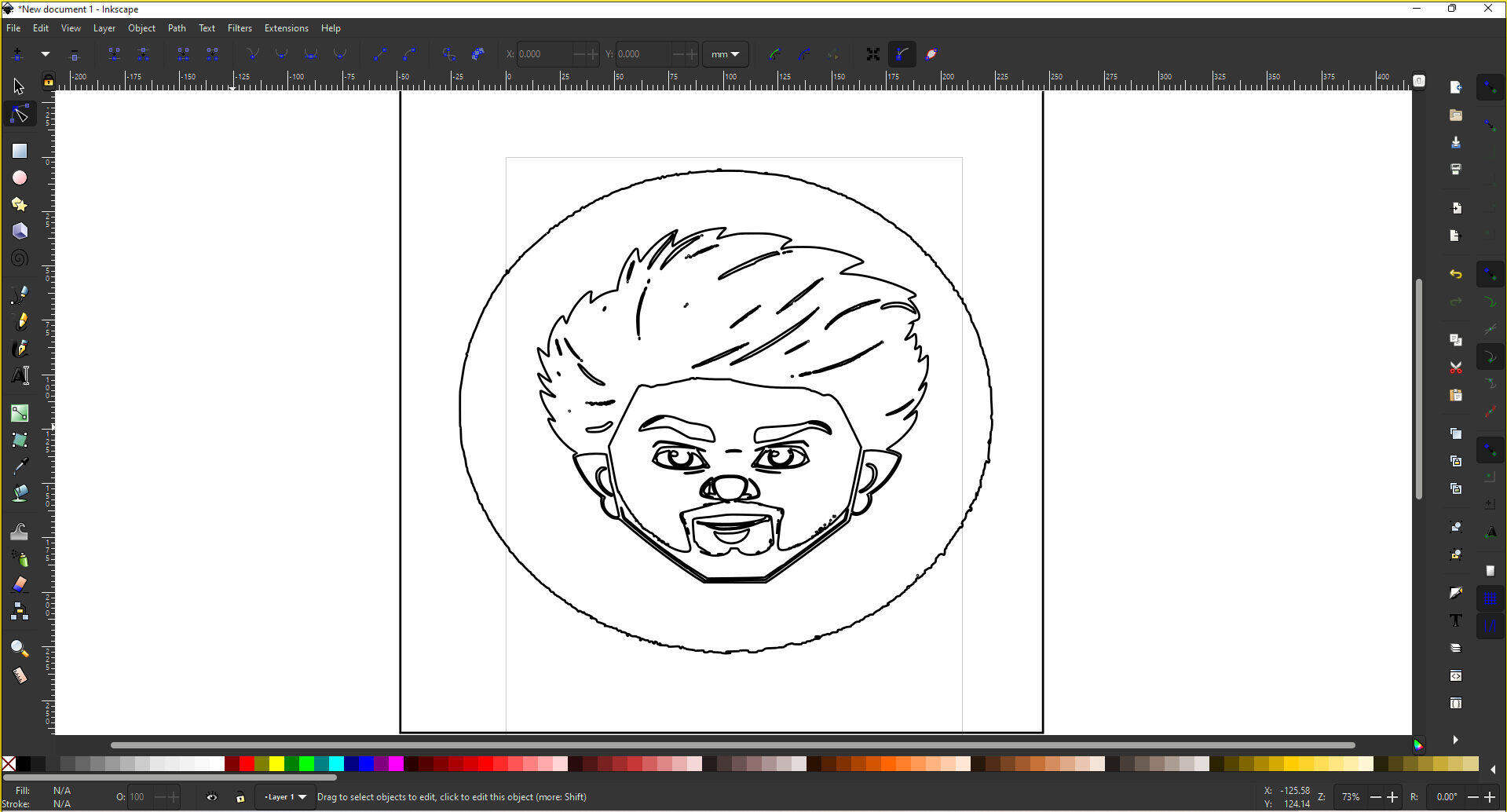Expand the commands bar overflow arrow
1507x812 pixels.
(x=1455, y=740)
